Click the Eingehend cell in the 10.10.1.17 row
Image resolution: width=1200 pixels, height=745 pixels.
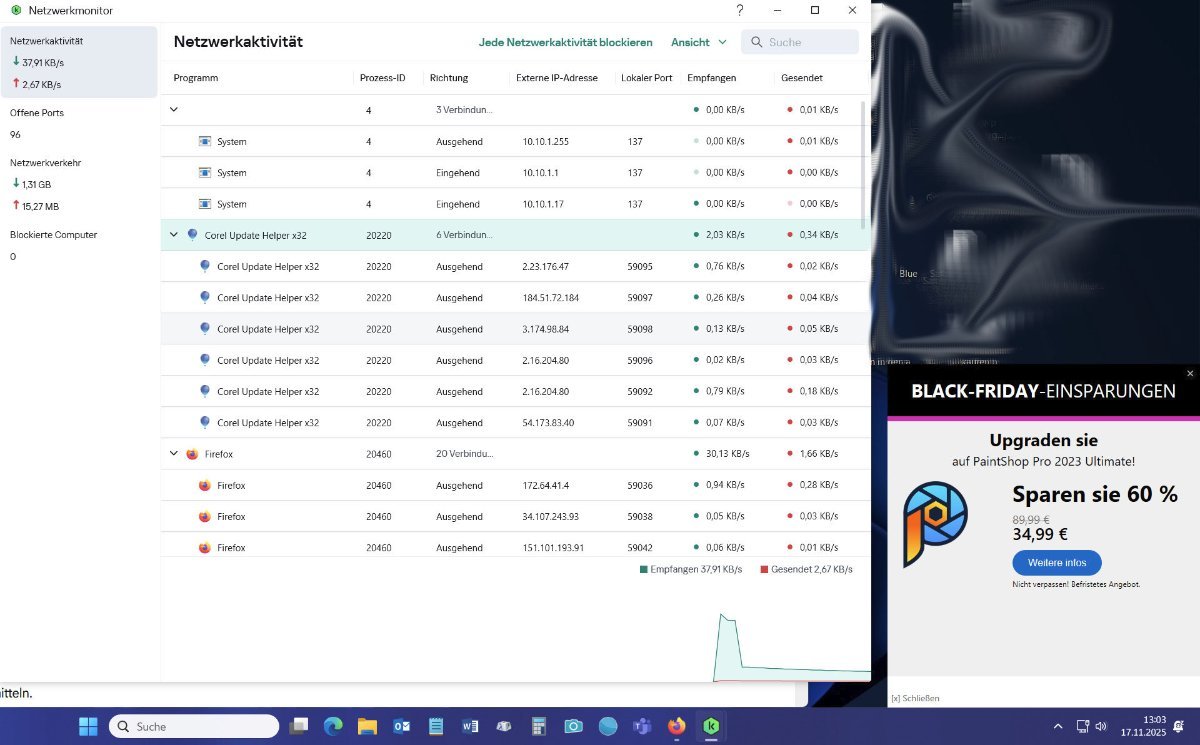click(x=458, y=204)
